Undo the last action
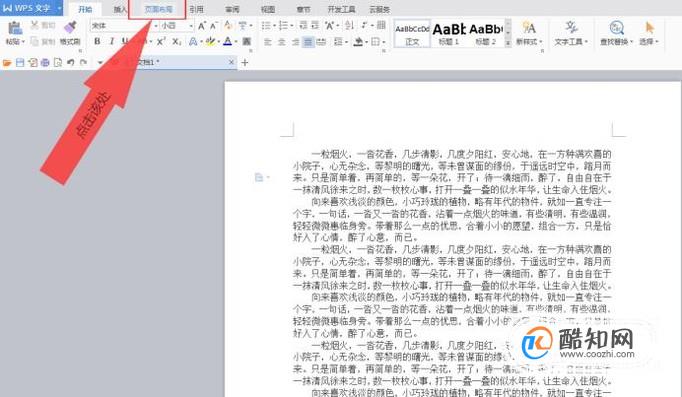682x397 pixels. (x=70, y=63)
